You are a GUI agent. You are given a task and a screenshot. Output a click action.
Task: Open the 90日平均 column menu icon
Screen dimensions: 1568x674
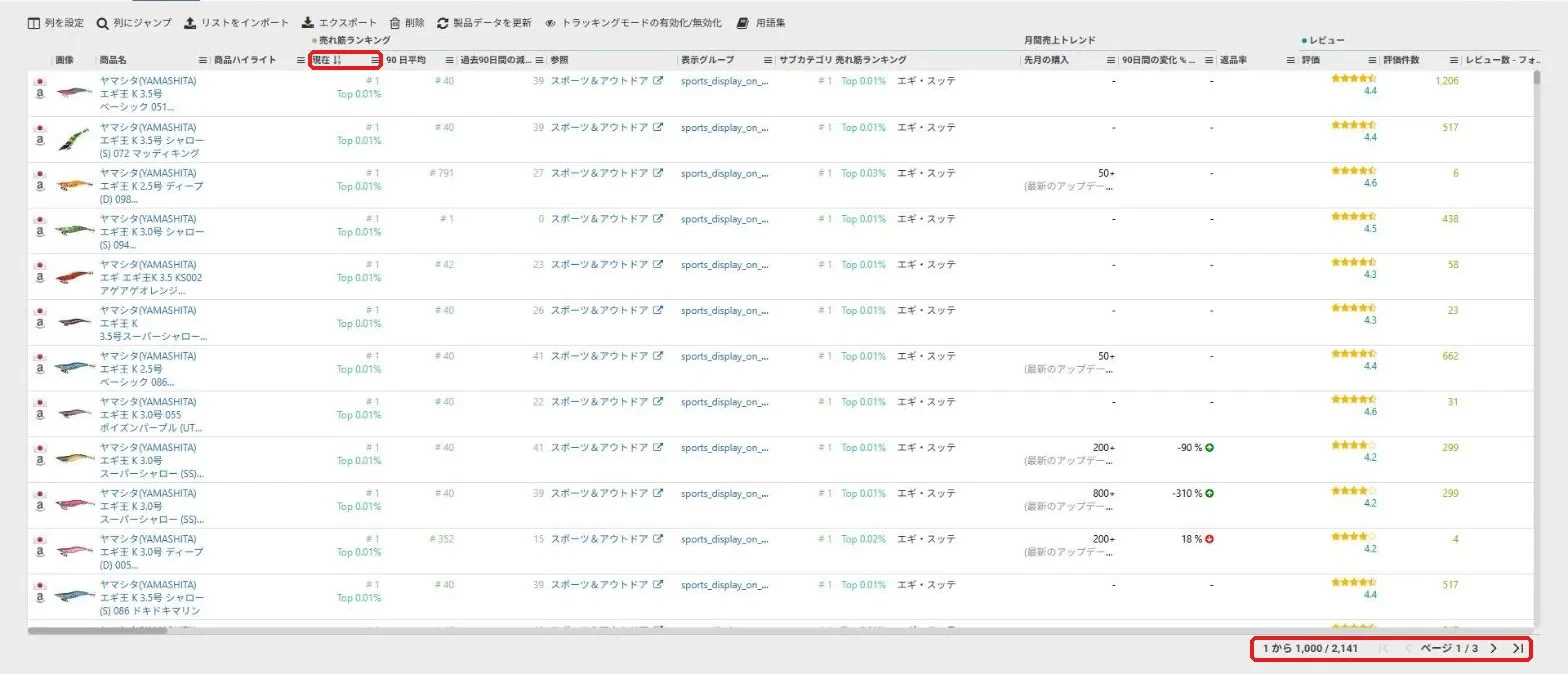pos(449,60)
